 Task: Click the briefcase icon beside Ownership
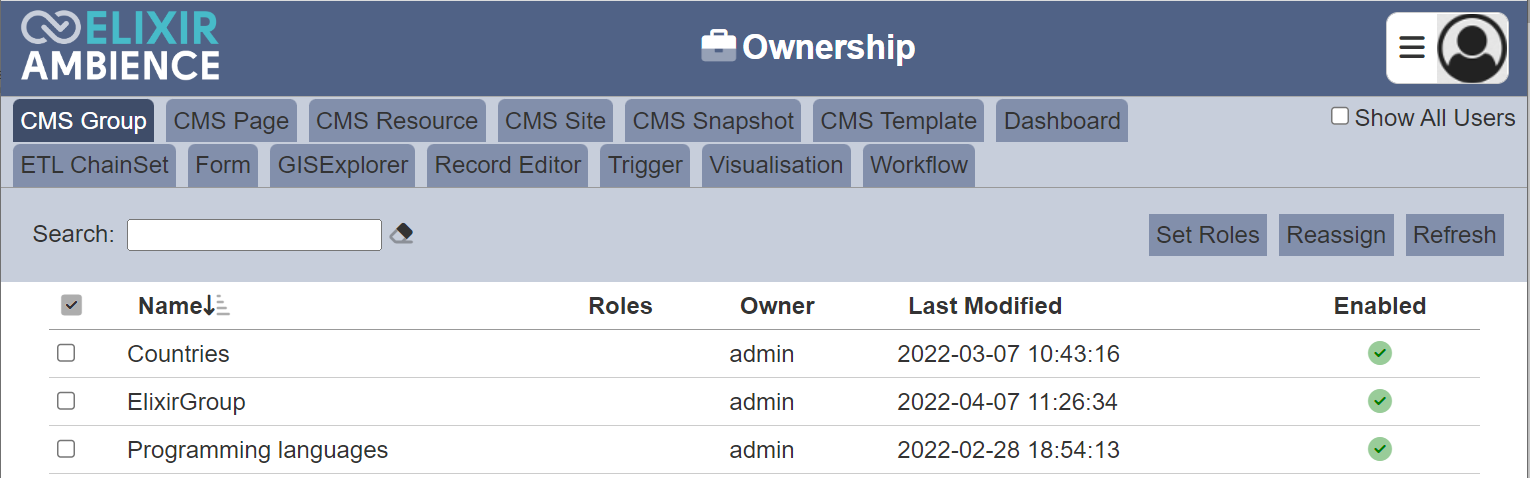tap(718, 46)
